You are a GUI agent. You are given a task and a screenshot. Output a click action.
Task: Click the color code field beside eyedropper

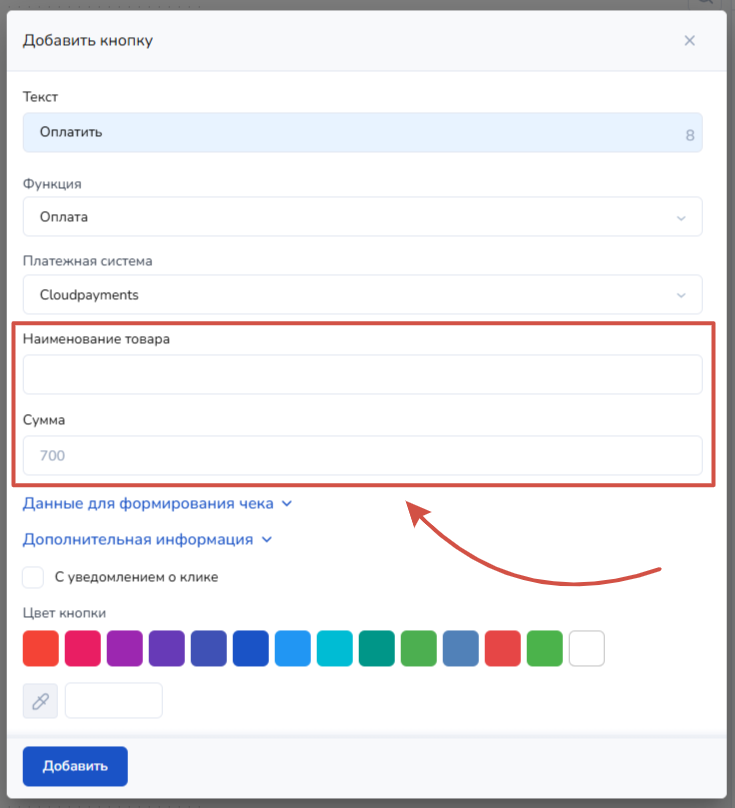113,701
